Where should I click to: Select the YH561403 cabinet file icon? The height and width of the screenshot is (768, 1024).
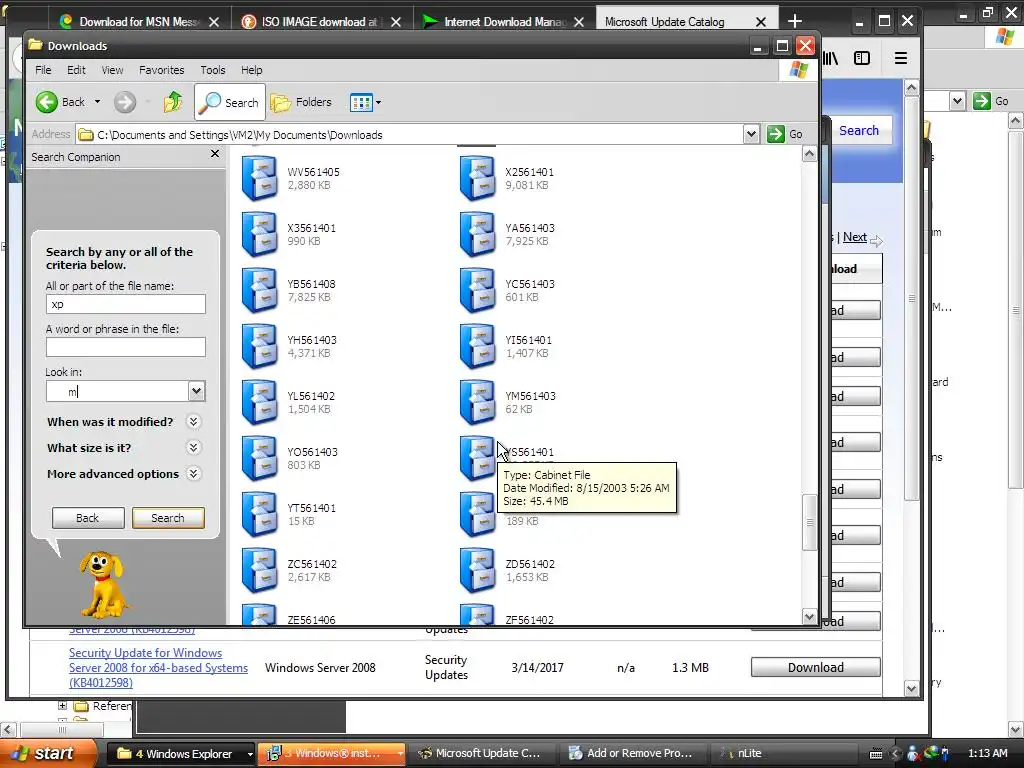click(x=259, y=346)
